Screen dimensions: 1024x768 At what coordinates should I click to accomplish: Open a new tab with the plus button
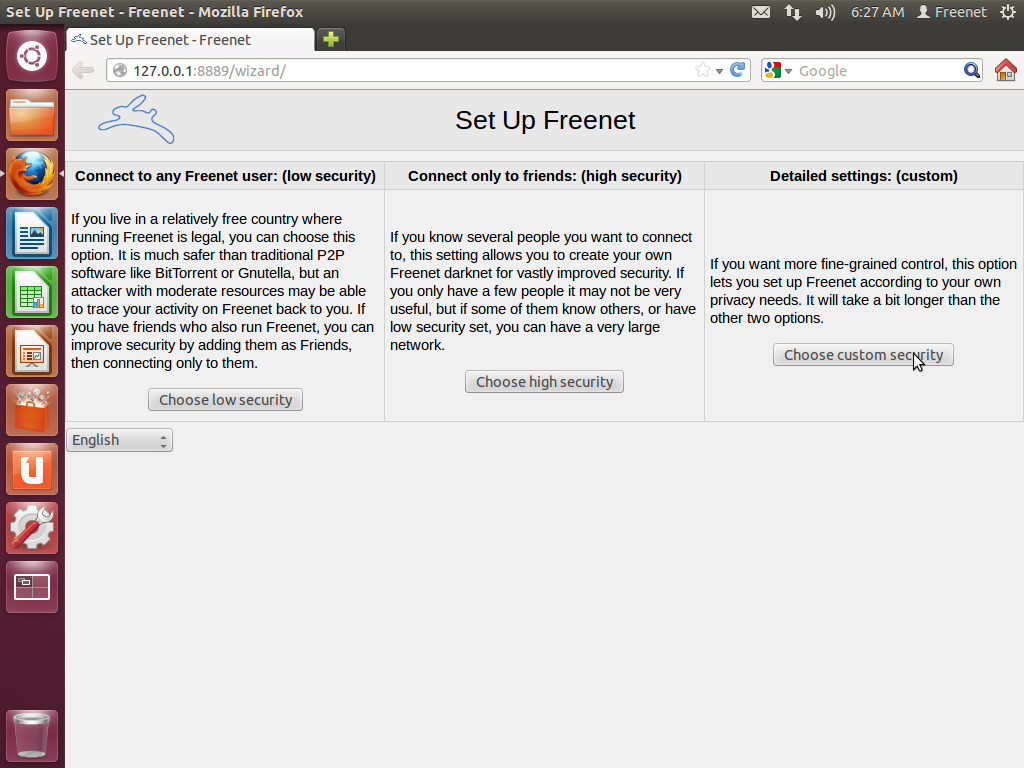pyautogui.click(x=330, y=38)
